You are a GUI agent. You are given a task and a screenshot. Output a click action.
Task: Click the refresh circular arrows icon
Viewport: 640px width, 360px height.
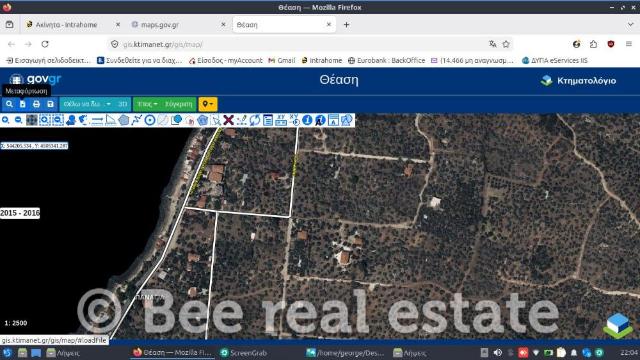pyautogui.click(x=255, y=120)
